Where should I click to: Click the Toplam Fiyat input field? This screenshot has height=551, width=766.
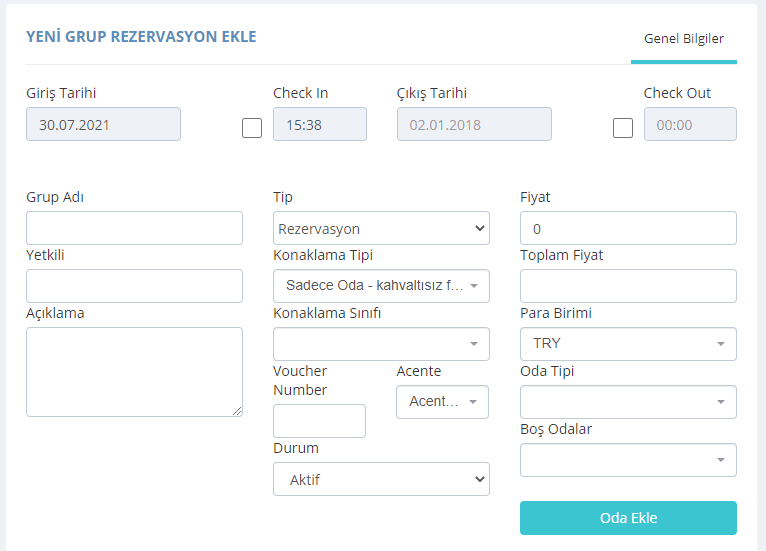pyautogui.click(x=628, y=286)
